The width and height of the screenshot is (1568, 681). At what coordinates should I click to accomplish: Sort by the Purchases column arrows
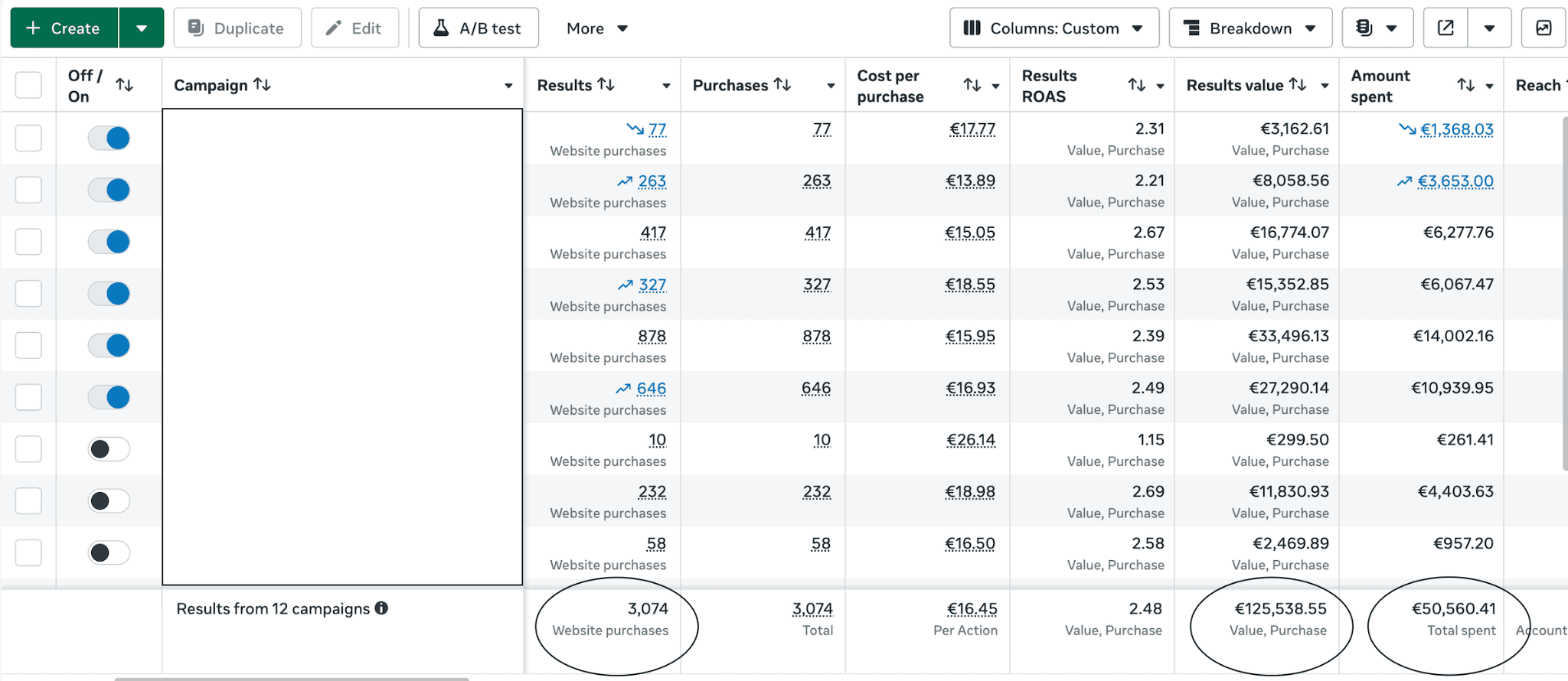[782, 84]
